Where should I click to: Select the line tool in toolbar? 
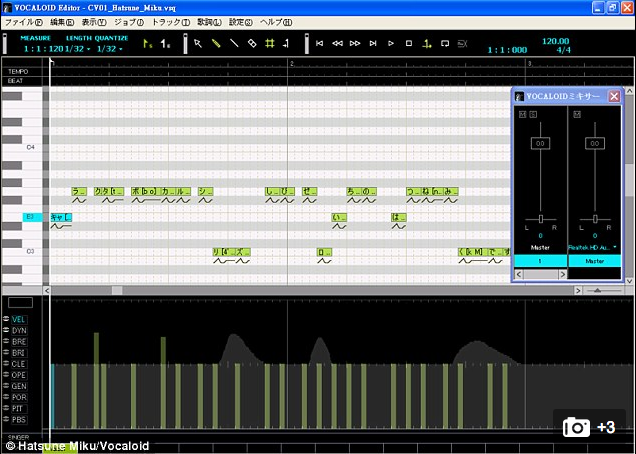click(234, 44)
